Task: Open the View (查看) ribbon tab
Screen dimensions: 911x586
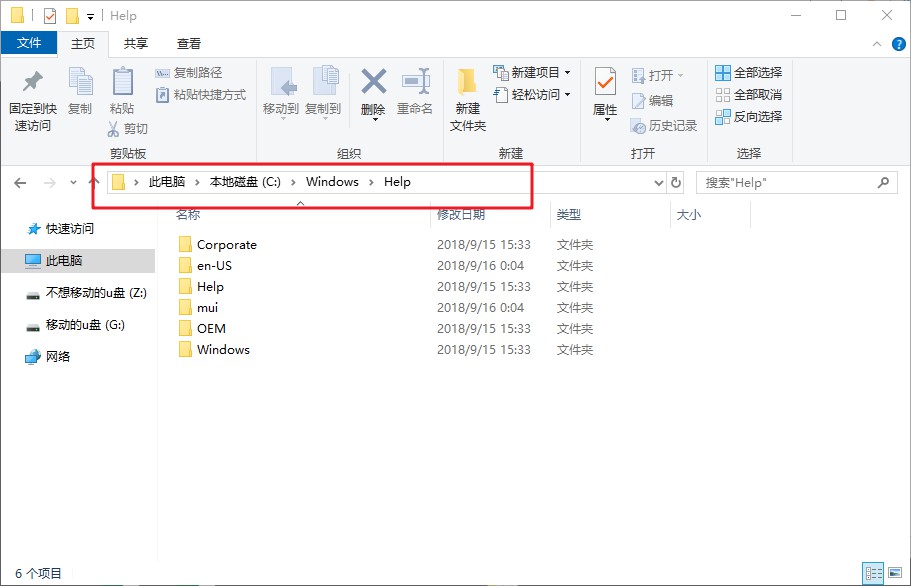Action: pyautogui.click(x=189, y=43)
